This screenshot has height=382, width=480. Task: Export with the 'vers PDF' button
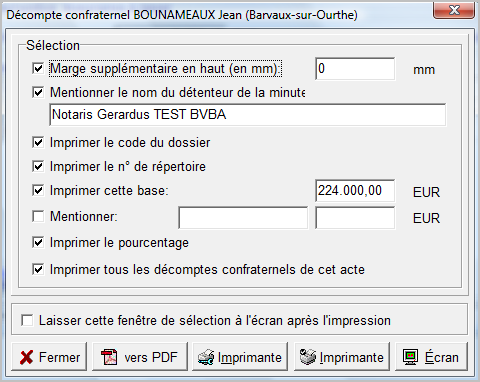point(140,357)
